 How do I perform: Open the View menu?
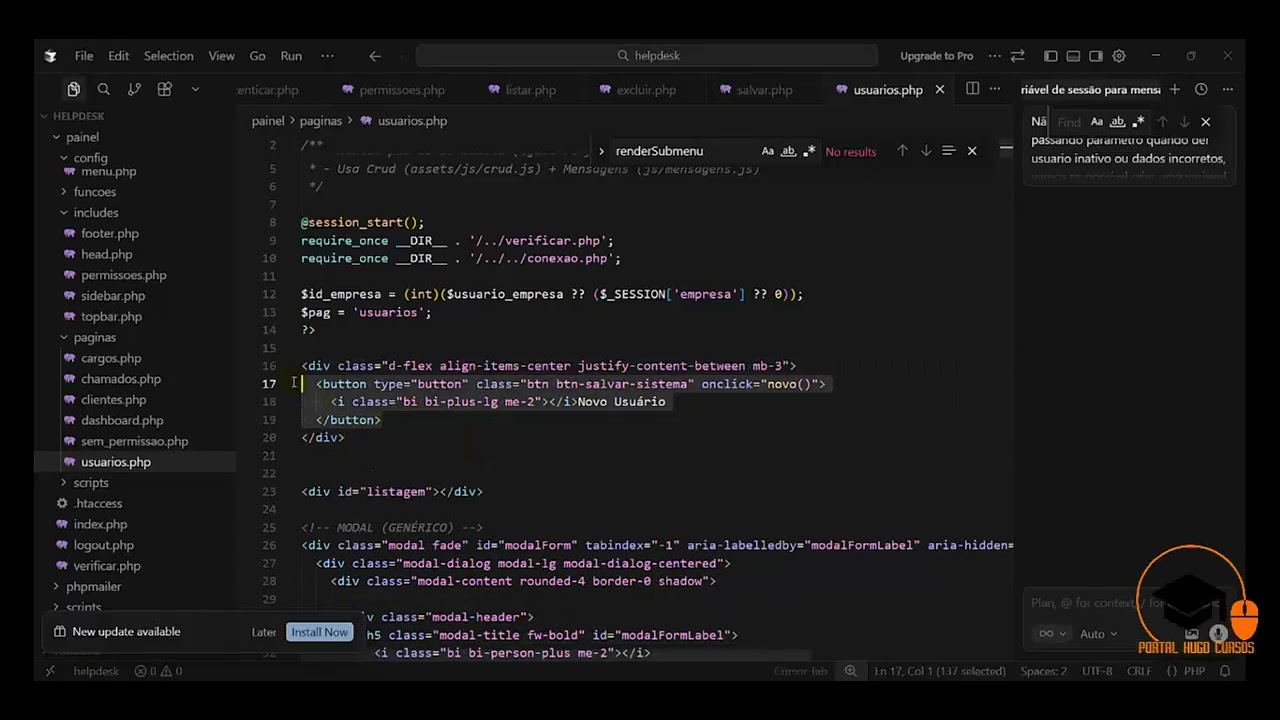[x=222, y=56]
